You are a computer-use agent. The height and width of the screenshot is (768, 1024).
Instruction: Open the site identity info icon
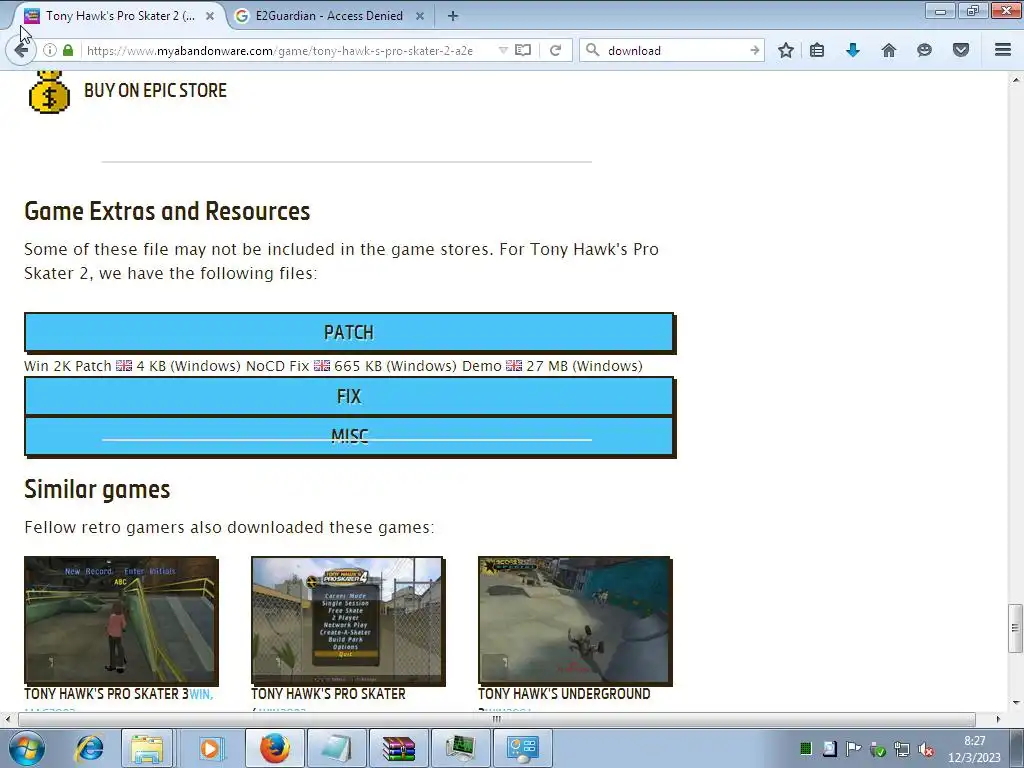49,50
